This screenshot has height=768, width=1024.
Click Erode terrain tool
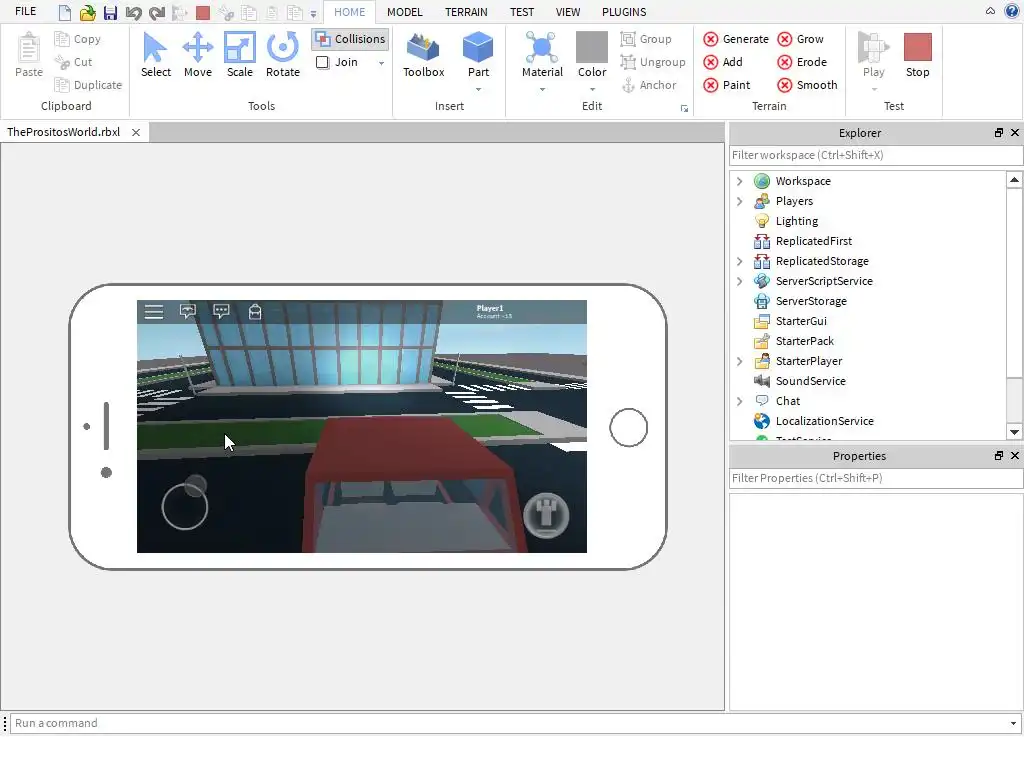(802, 62)
